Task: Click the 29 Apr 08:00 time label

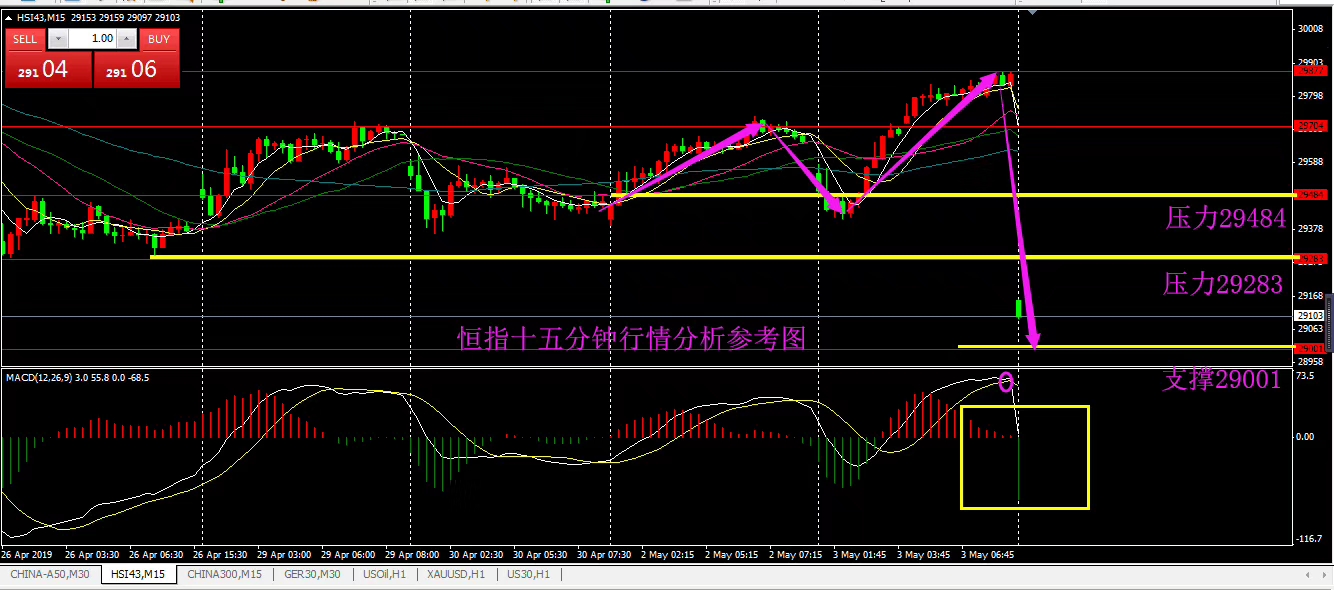Action: point(412,553)
